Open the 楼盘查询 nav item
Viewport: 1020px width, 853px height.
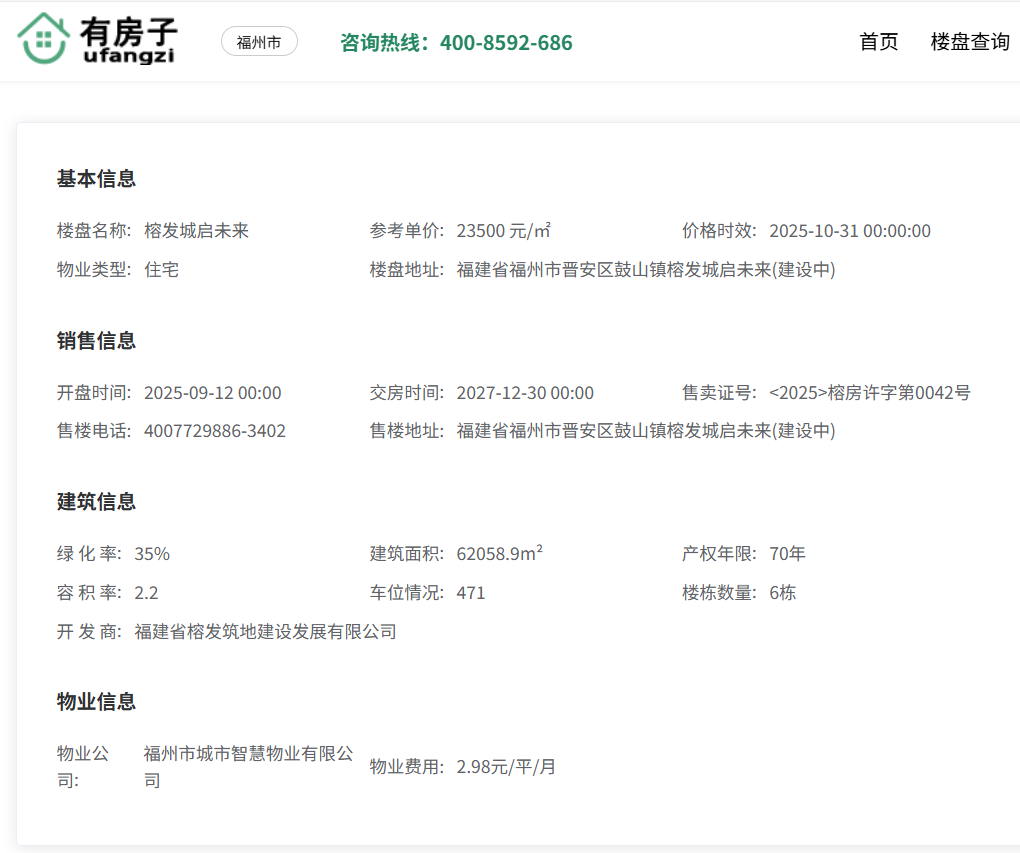[969, 42]
